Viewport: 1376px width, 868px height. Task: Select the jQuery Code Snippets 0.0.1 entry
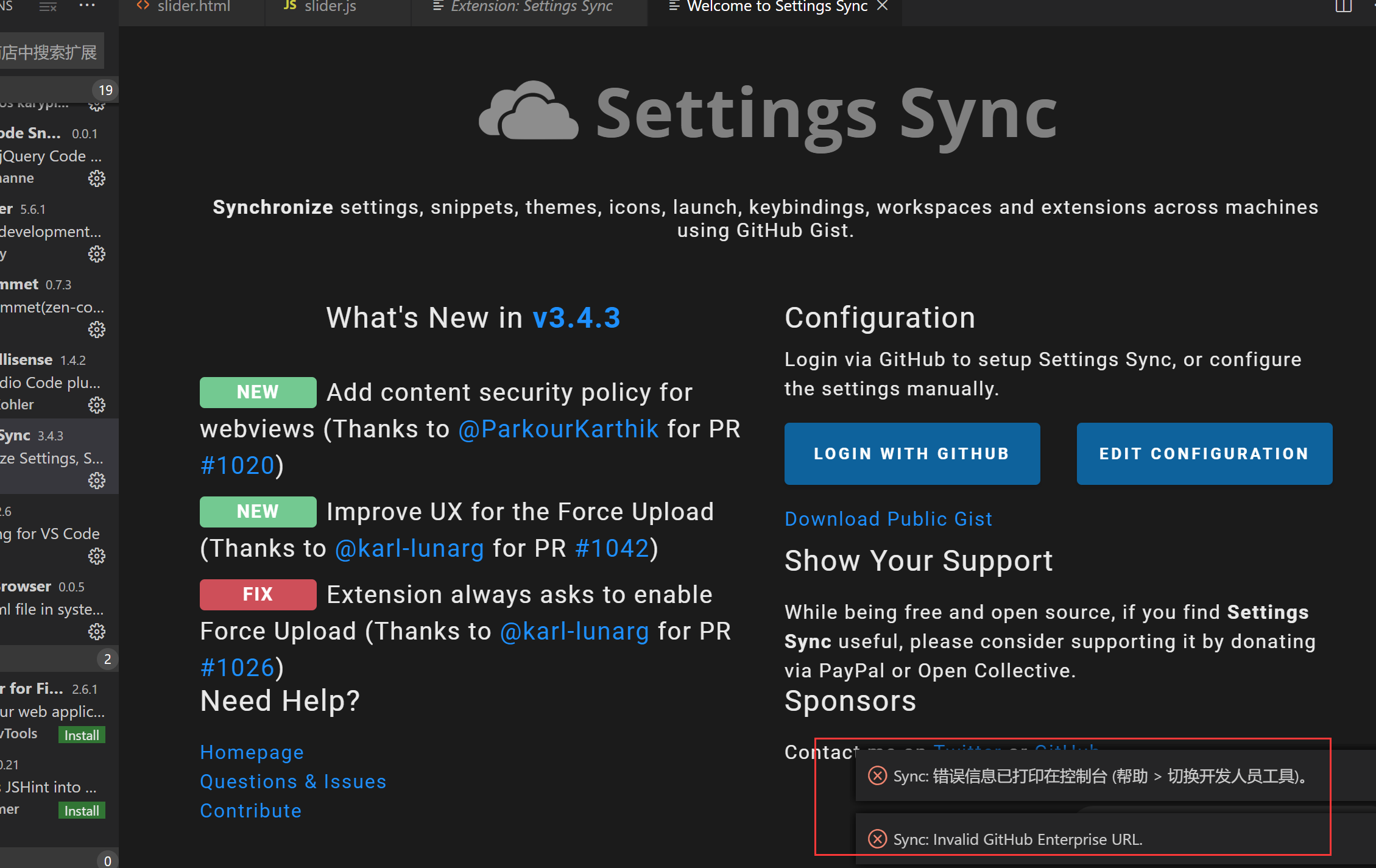coord(59,155)
